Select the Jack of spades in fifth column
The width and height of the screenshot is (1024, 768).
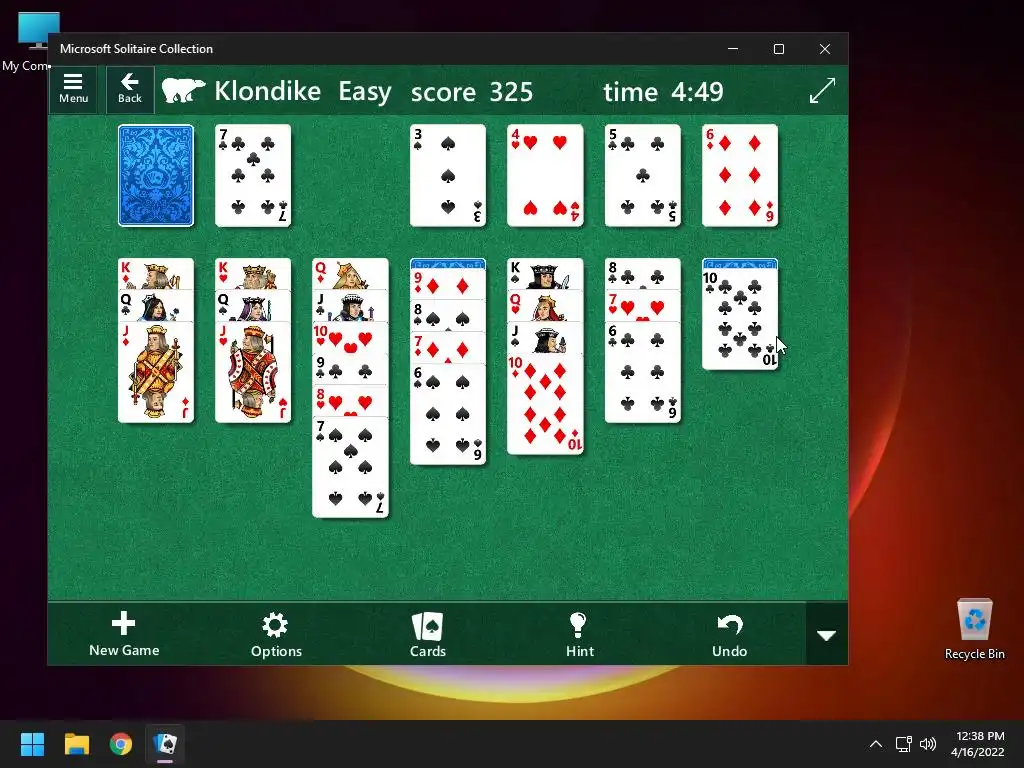click(545, 338)
